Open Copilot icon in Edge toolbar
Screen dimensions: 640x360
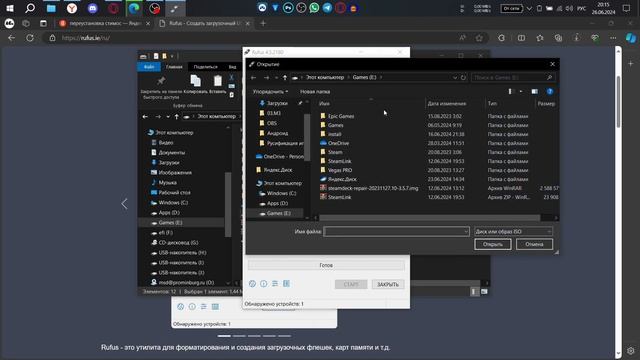click(631, 38)
